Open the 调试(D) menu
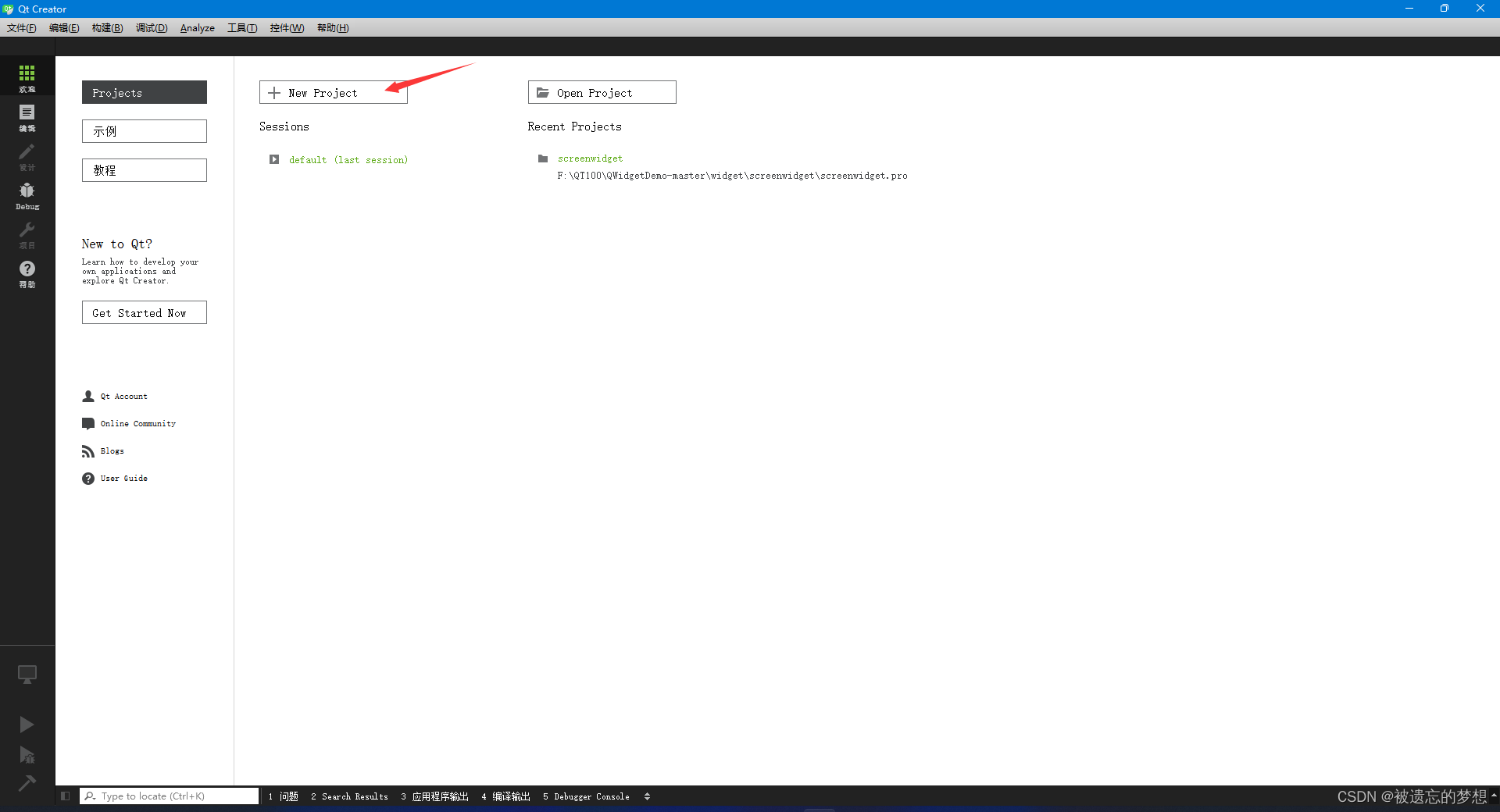1500x812 pixels. (x=152, y=28)
